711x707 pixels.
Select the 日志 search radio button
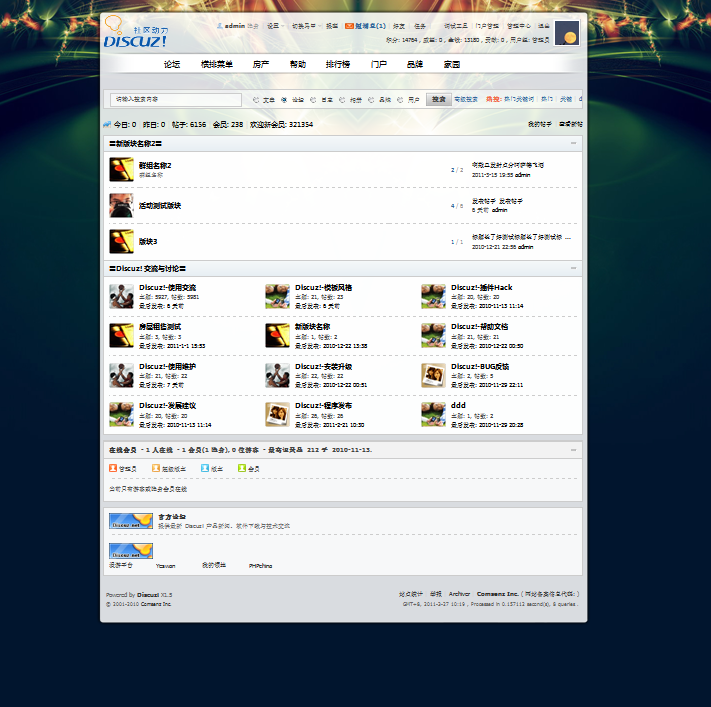coord(313,100)
